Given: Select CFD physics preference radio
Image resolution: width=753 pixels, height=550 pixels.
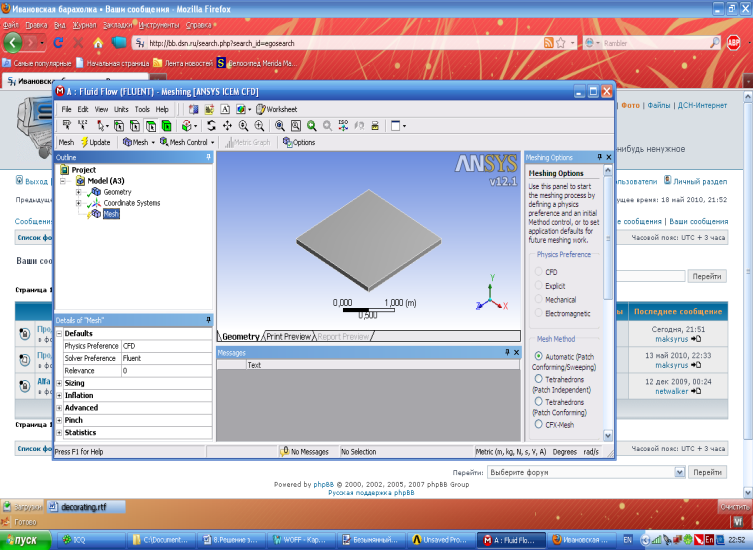Looking at the screenshot, I should (538, 271).
